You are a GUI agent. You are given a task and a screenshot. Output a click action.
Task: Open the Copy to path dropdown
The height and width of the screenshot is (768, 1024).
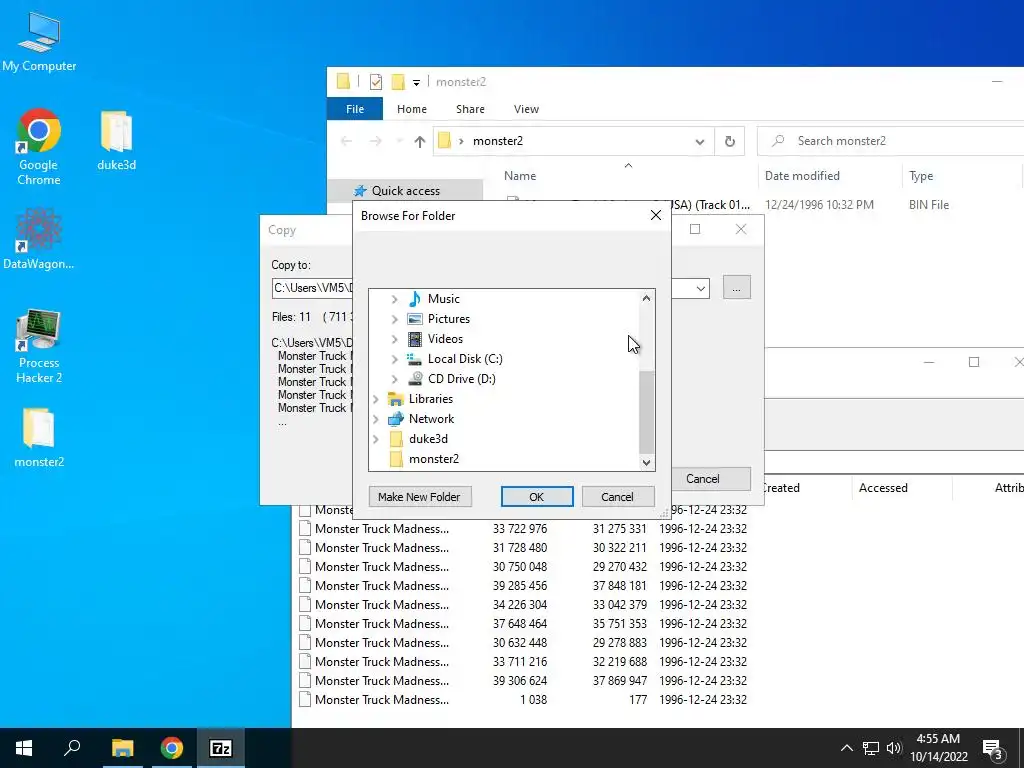click(x=700, y=288)
